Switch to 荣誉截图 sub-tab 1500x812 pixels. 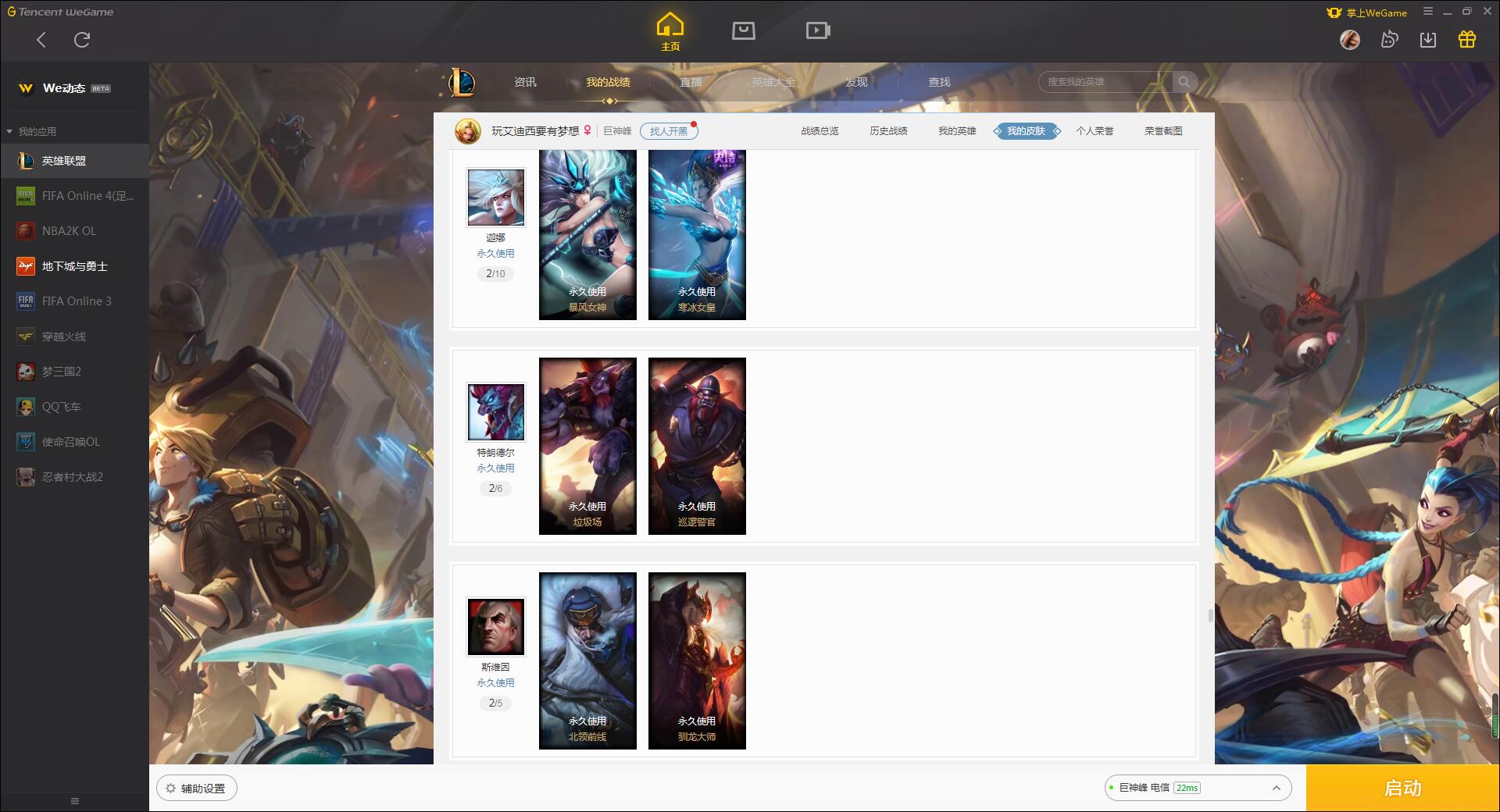tap(1163, 131)
